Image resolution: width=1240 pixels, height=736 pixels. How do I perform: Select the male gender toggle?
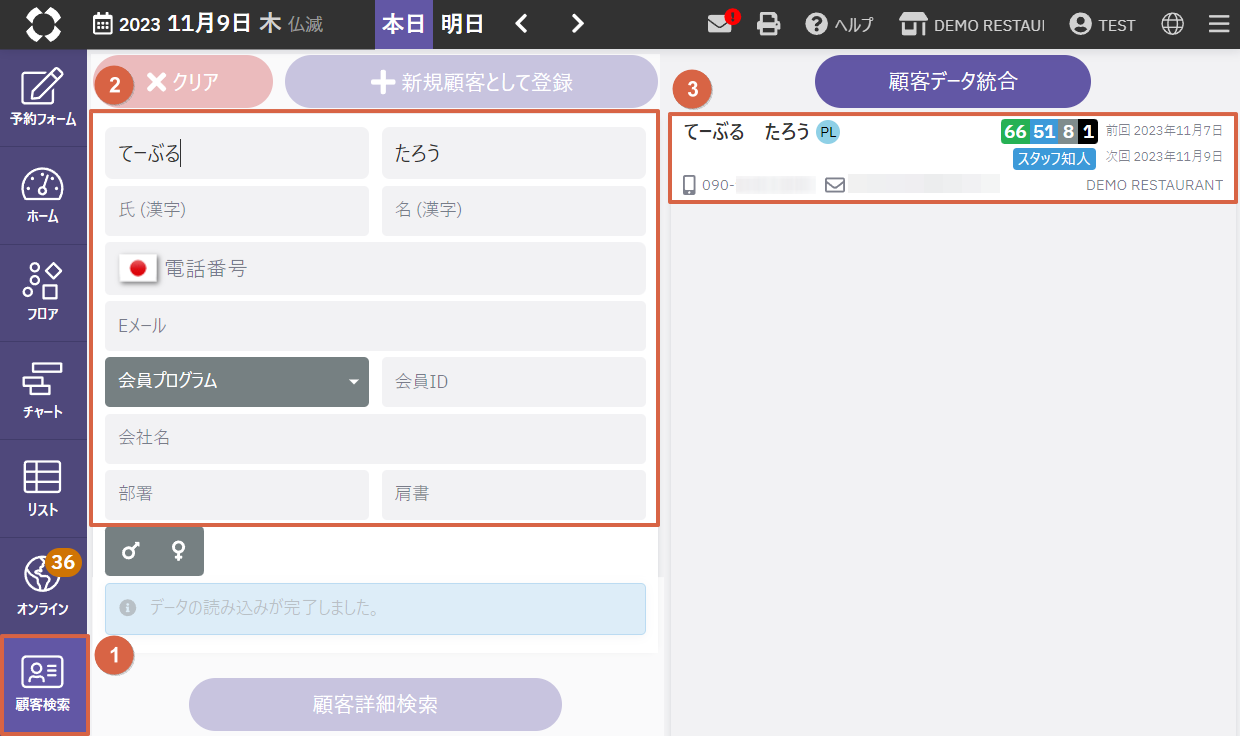coord(130,551)
